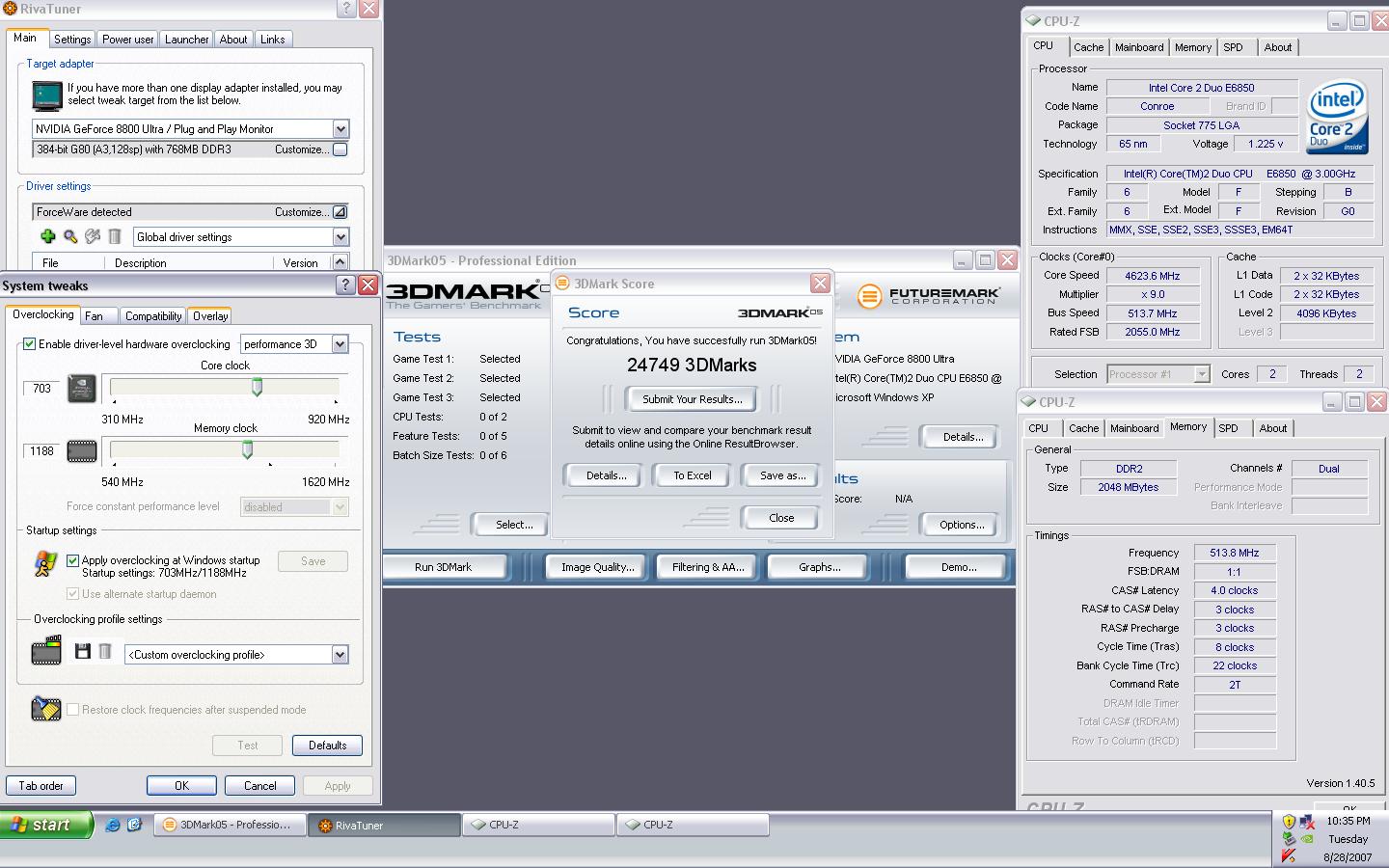1389x868 pixels.
Task: Click Submit Your Results button
Action: pos(692,399)
